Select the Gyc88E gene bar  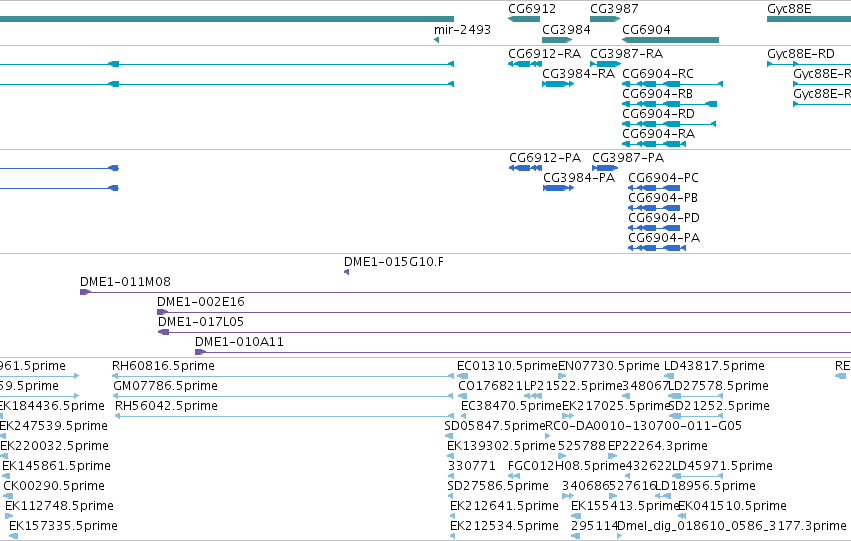809,19
